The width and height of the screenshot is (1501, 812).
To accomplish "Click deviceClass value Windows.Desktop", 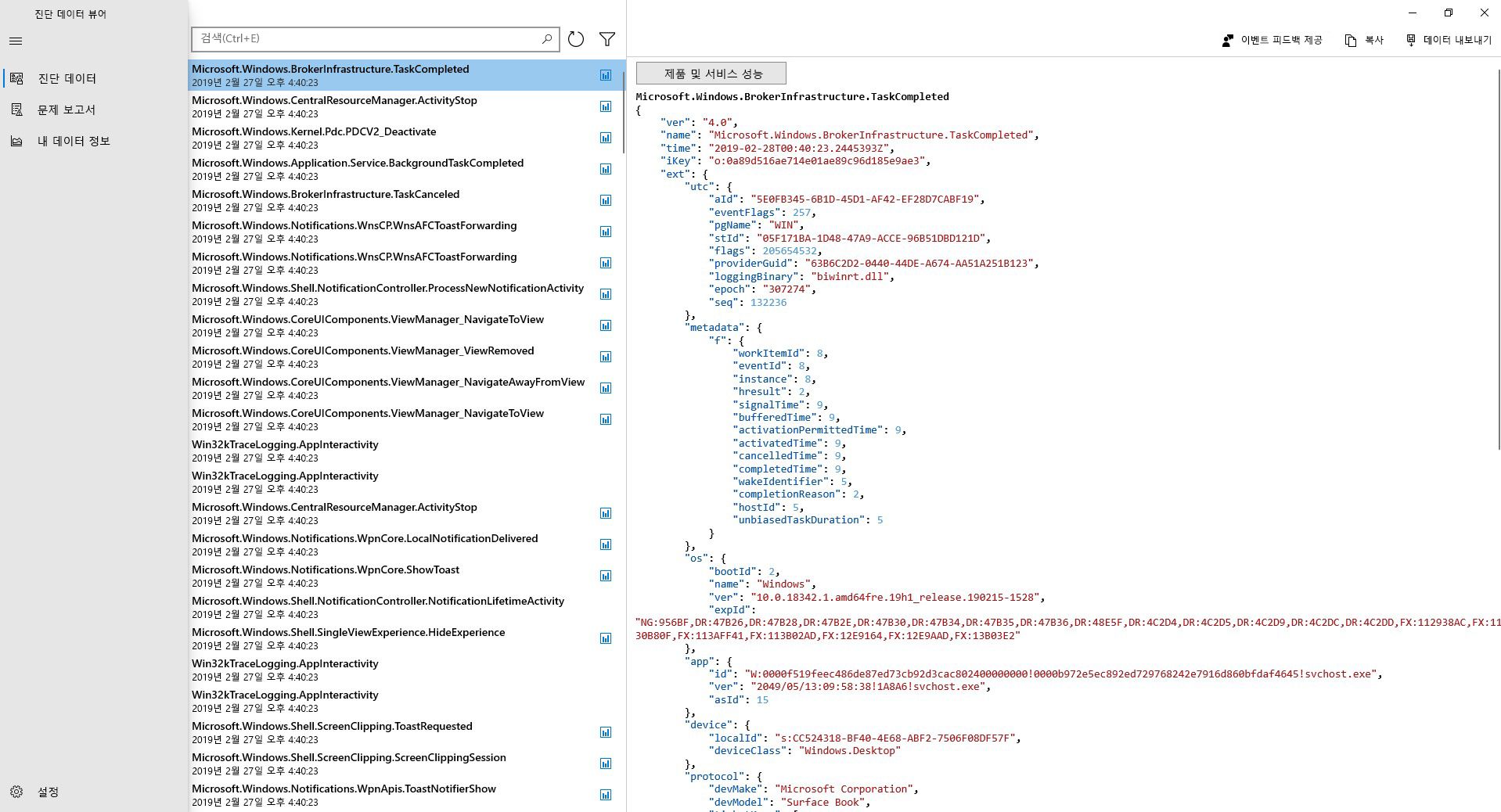I will click(849, 750).
